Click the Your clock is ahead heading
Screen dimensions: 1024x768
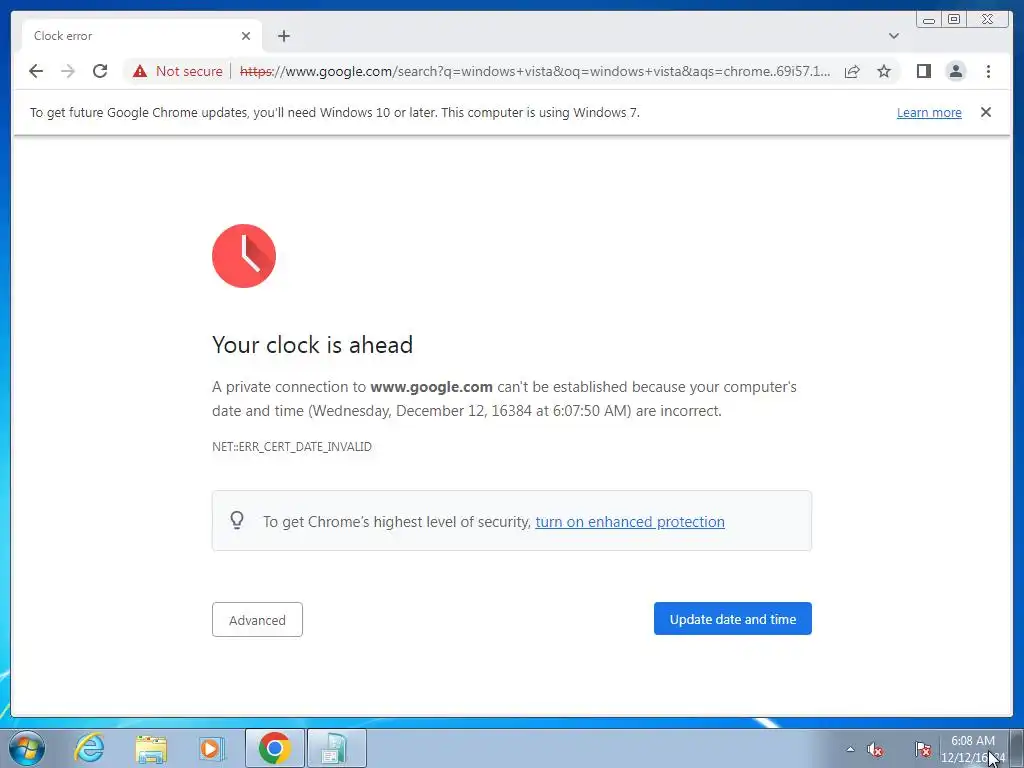pyautogui.click(x=312, y=345)
